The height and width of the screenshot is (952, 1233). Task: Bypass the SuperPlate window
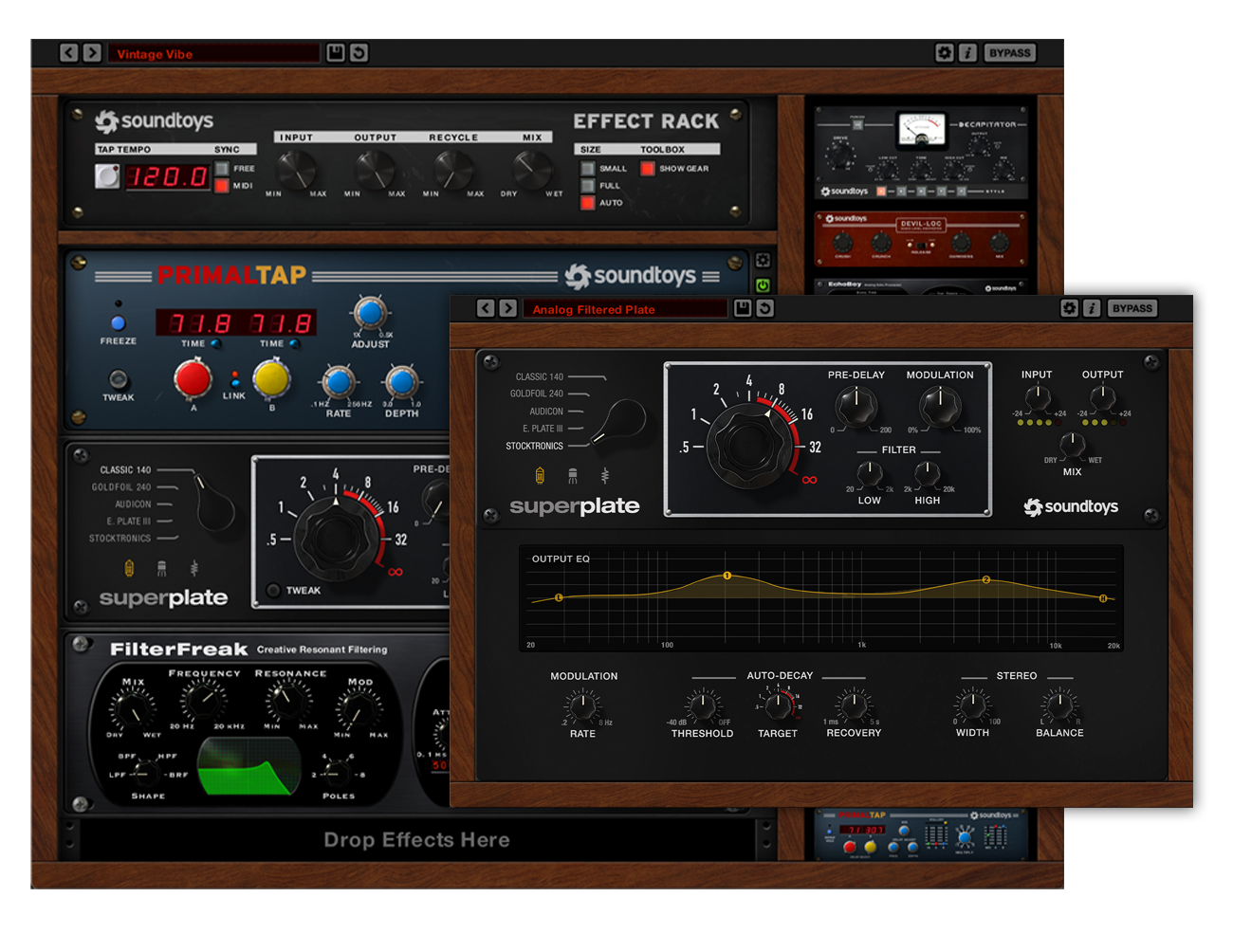(1132, 308)
